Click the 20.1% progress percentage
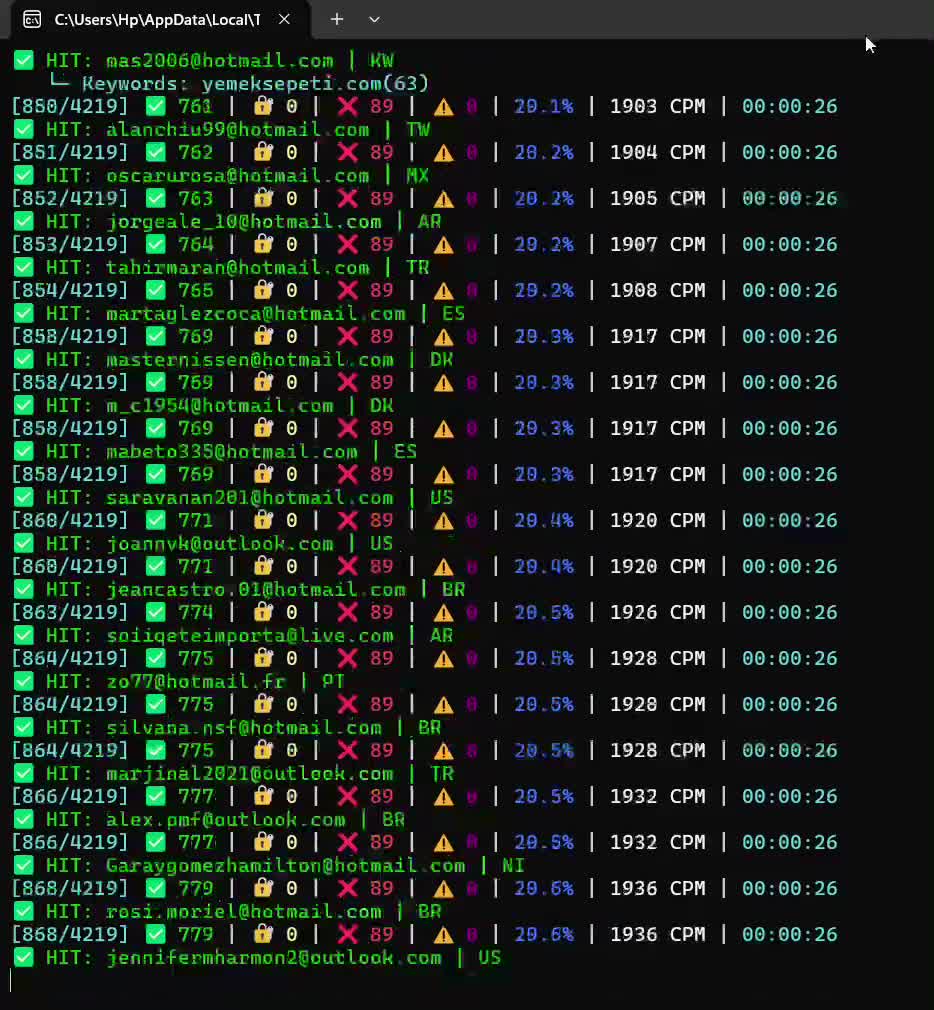The height and width of the screenshot is (1010, 934). tap(543, 106)
